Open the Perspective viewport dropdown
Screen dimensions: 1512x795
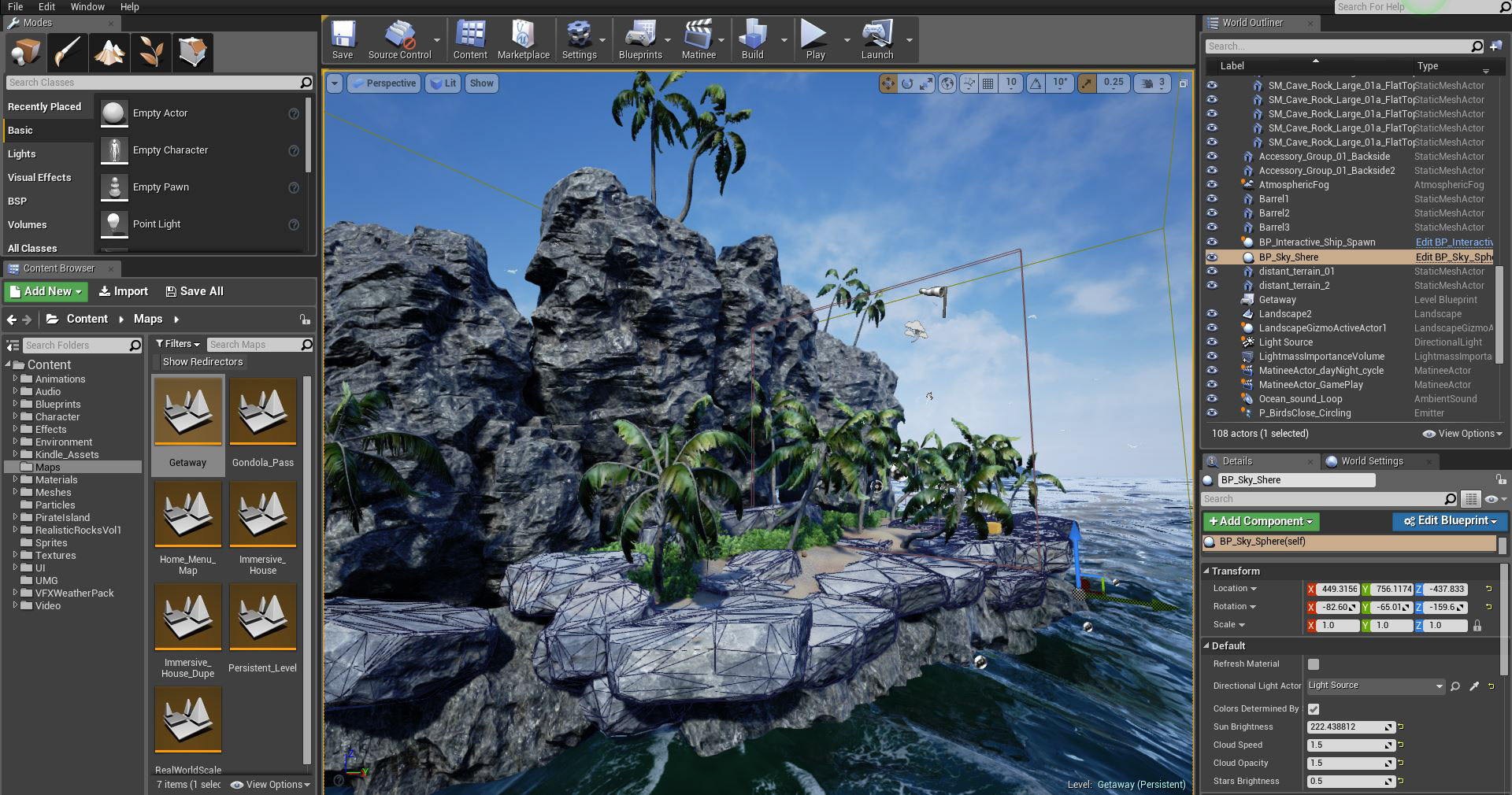coord(384,83)
